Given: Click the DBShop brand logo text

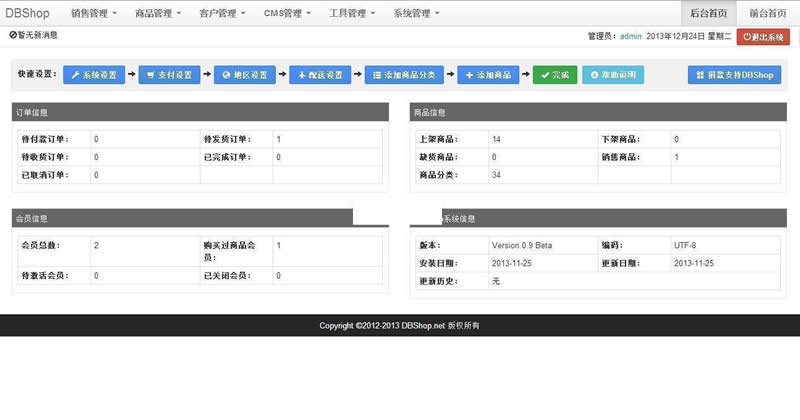Looking at the screenshot, I should pyautogui.click(x=27, y=13).
